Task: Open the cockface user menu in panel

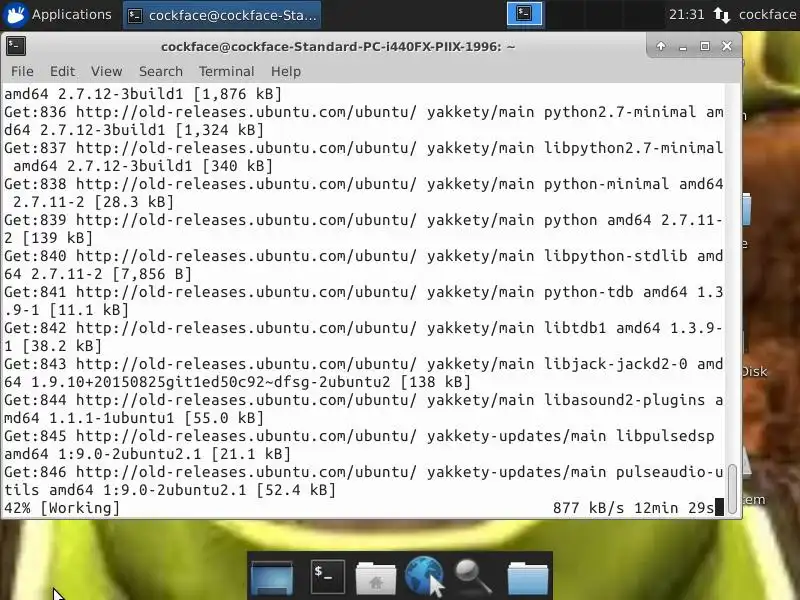Action: coord(767,15)
